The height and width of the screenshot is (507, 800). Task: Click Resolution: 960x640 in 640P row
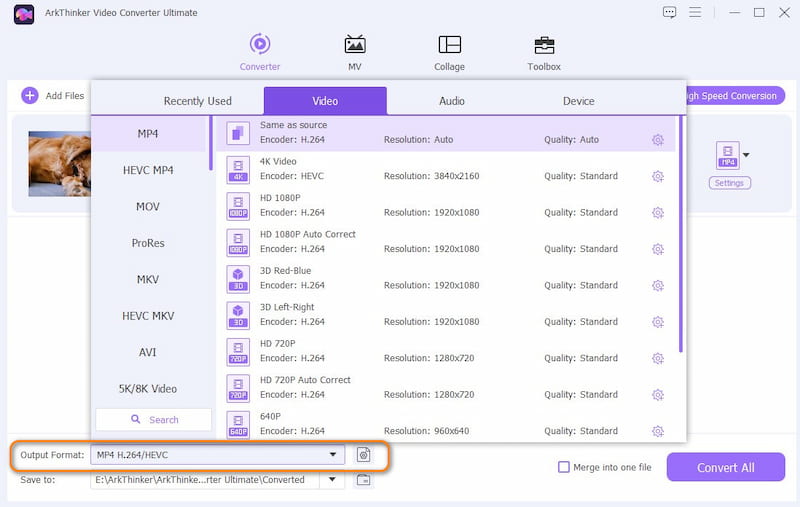(x=427, y=431)
